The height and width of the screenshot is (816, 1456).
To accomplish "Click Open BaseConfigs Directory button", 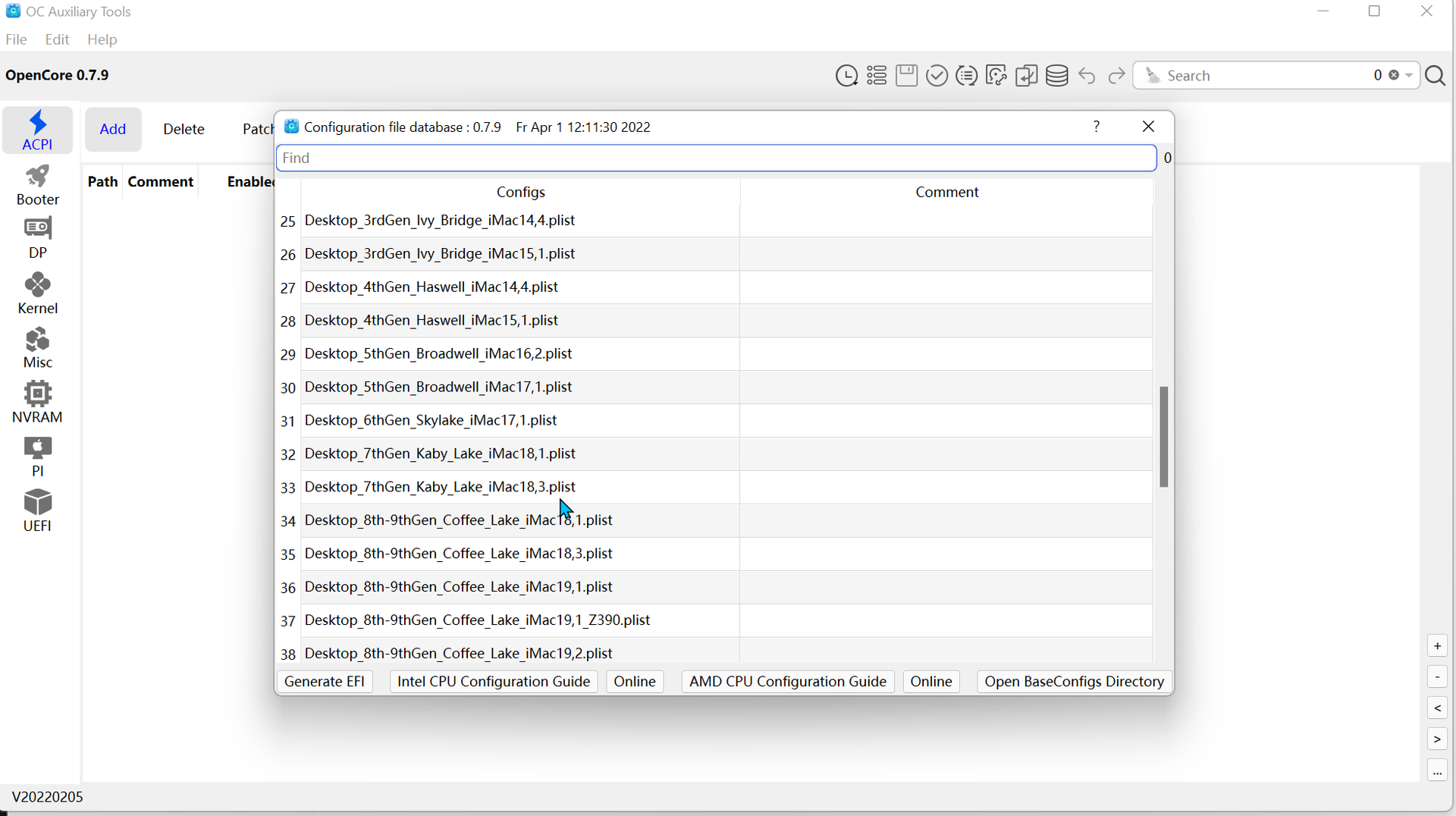I will (x=1074, y=682).
